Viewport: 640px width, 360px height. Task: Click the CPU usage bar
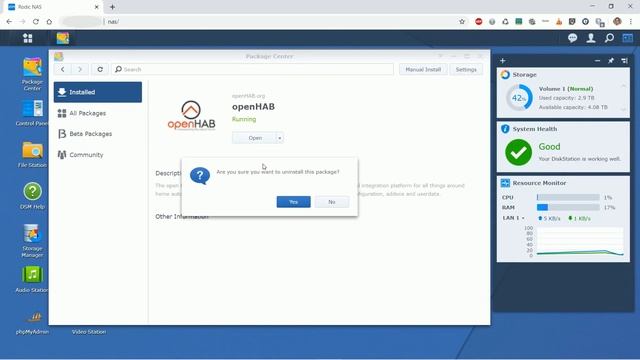click(x=568, y=198)
